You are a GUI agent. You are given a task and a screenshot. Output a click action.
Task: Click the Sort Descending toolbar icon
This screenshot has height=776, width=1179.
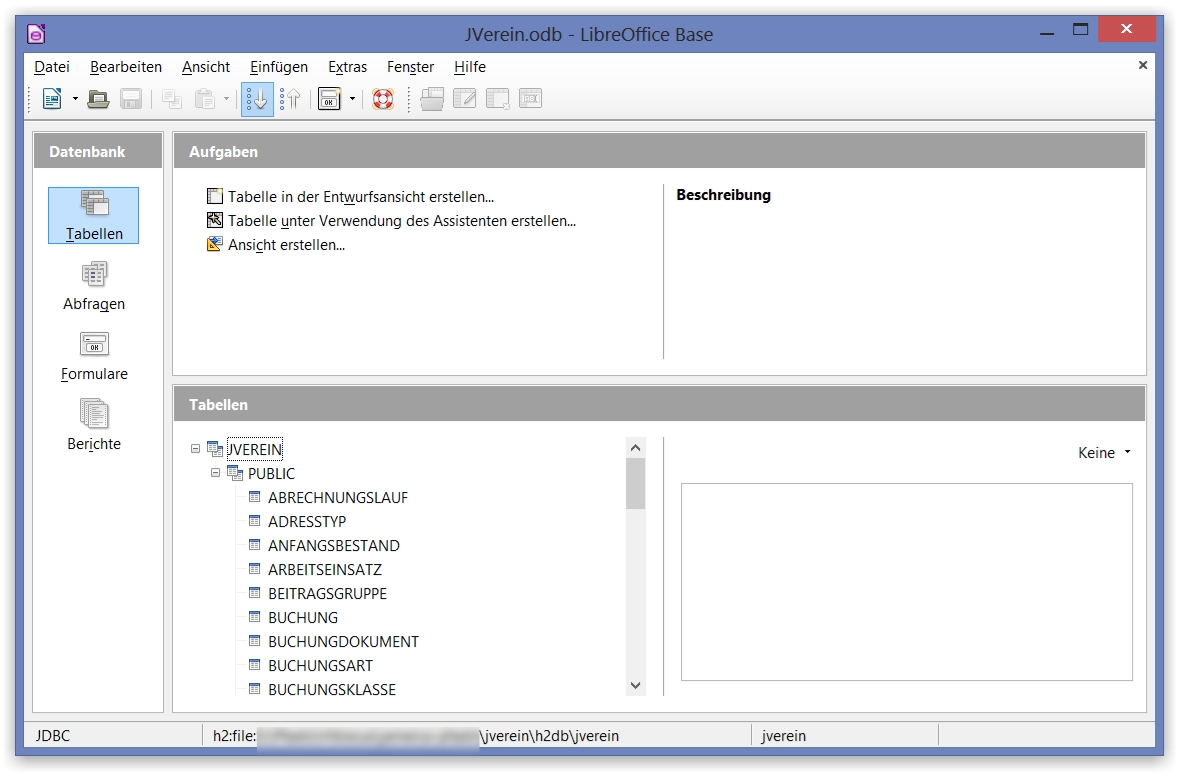click(290, 99)
